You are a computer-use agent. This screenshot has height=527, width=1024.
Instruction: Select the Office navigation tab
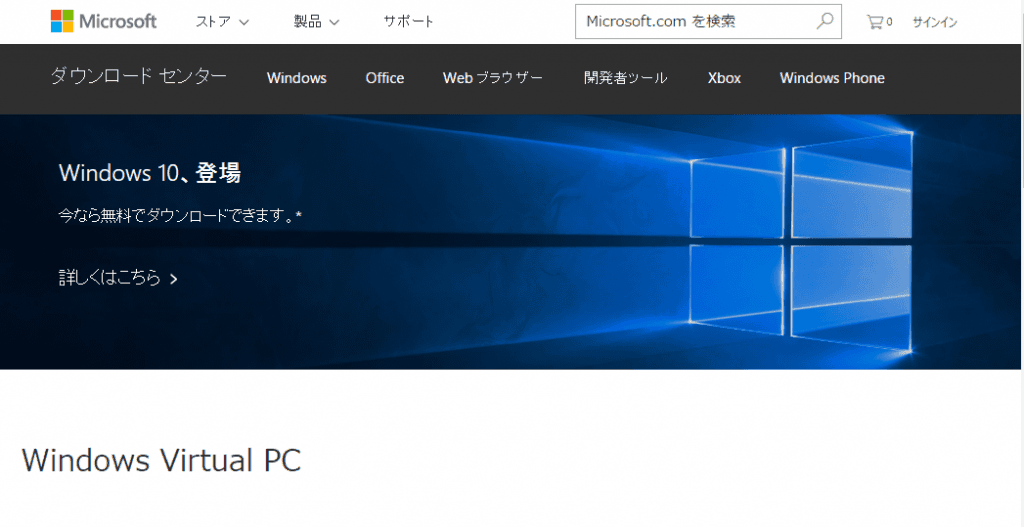click(x=385, y=78)
